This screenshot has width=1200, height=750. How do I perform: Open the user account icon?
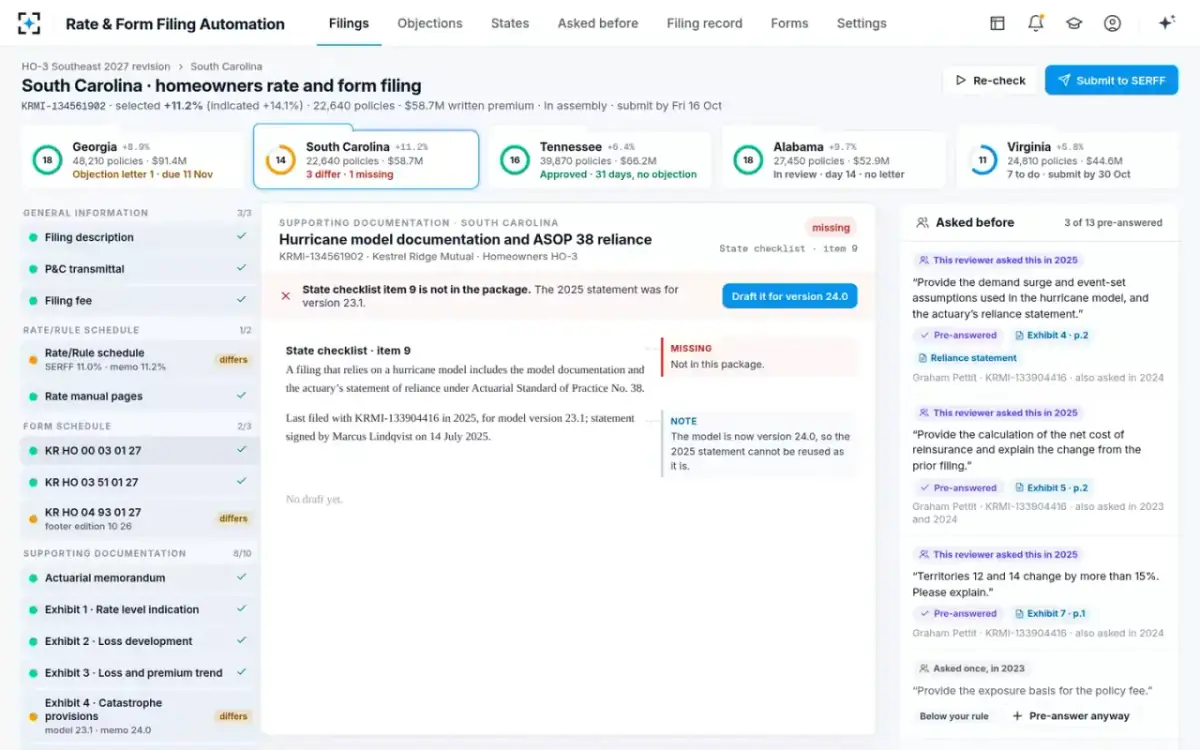click(1112, 23)
